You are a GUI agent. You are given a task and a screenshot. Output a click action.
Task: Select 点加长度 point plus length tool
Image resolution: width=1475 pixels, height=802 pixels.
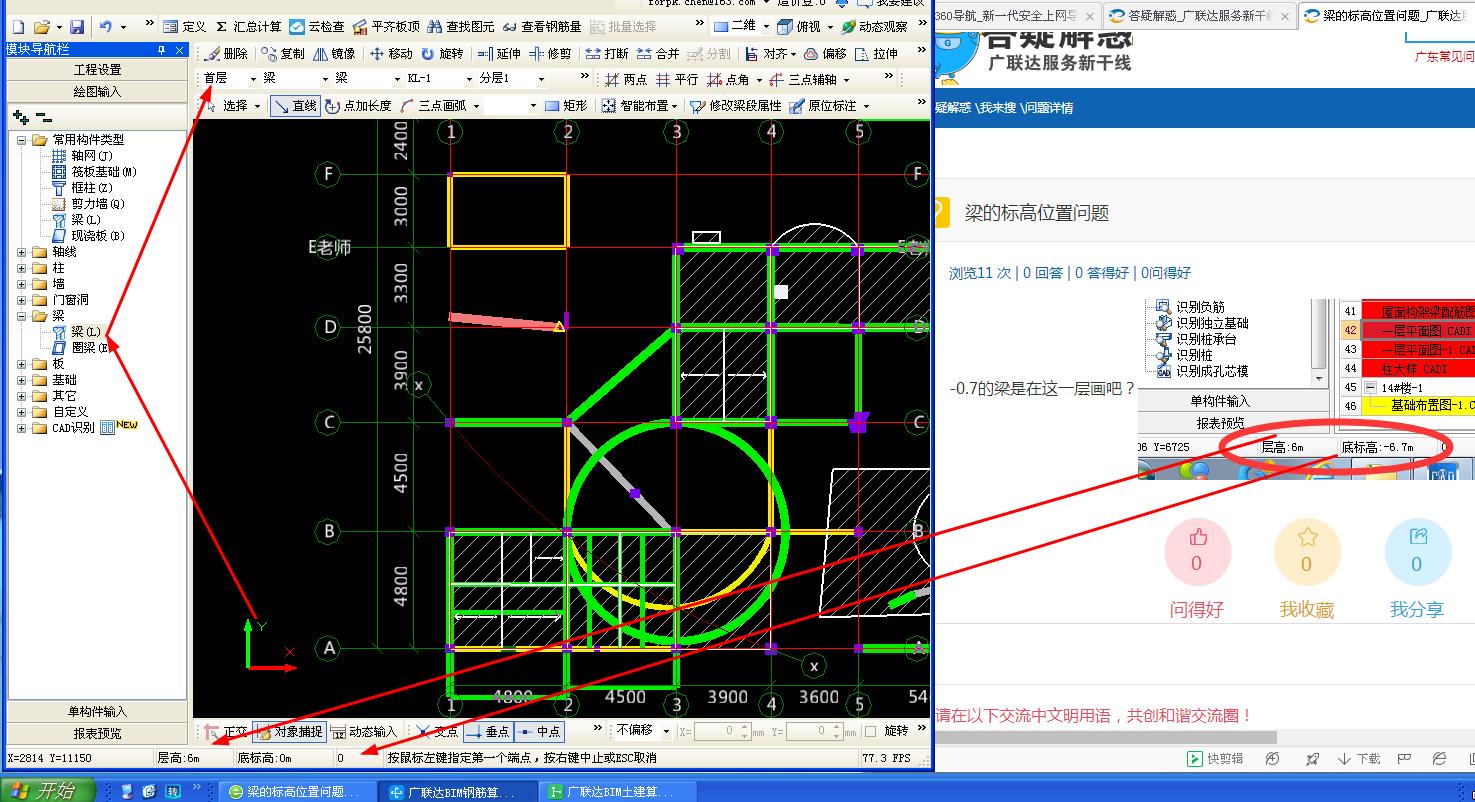(358, 106)
